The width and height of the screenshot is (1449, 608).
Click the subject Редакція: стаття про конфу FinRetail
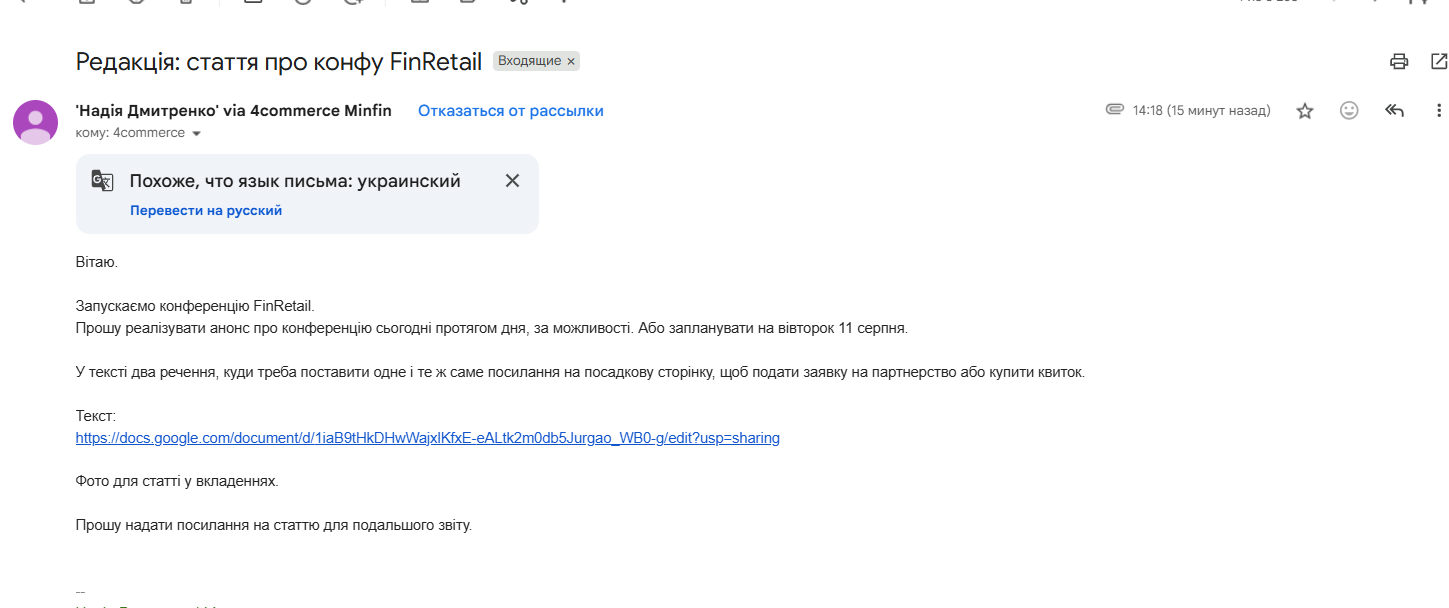[279, 62]
